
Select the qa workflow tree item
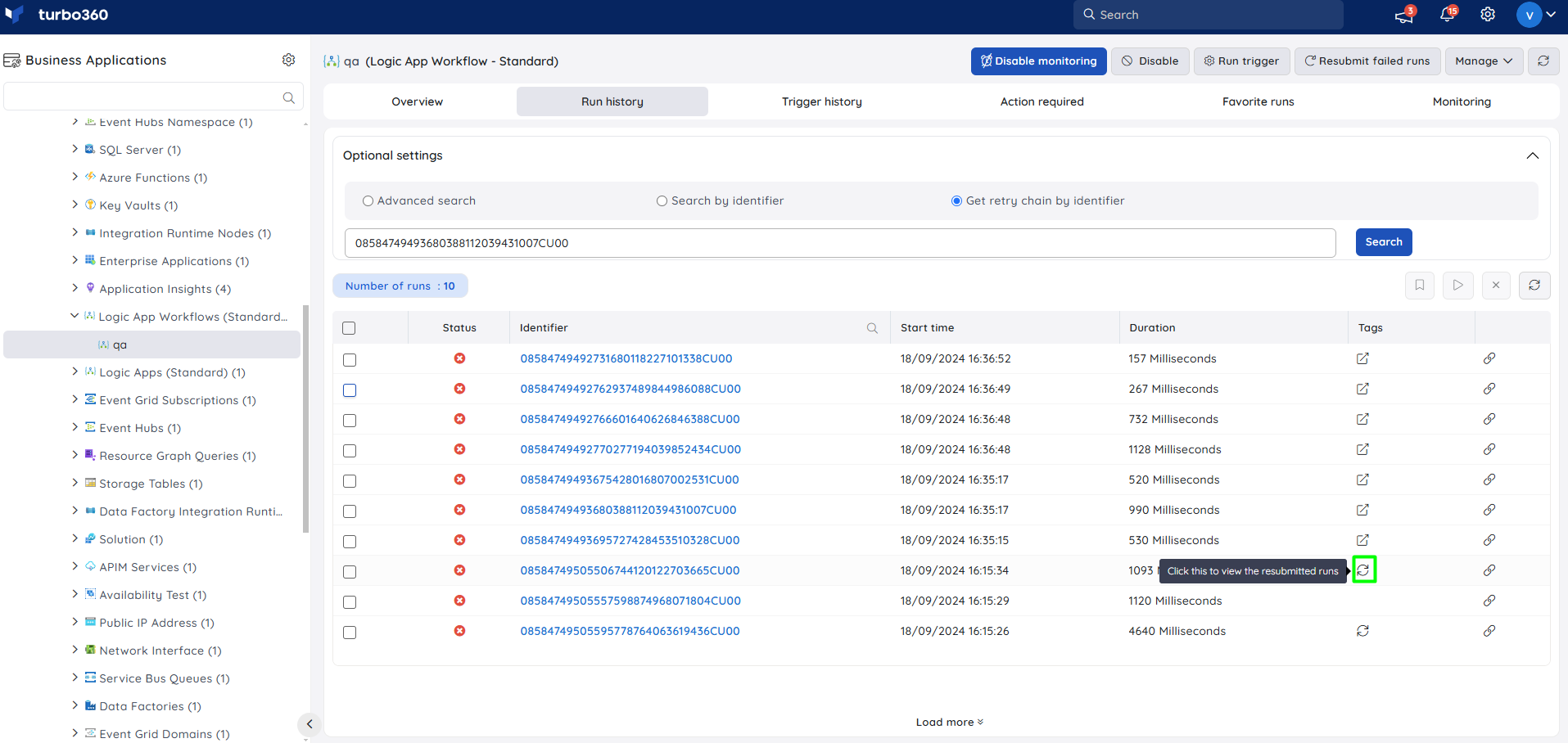click(151, 344)
